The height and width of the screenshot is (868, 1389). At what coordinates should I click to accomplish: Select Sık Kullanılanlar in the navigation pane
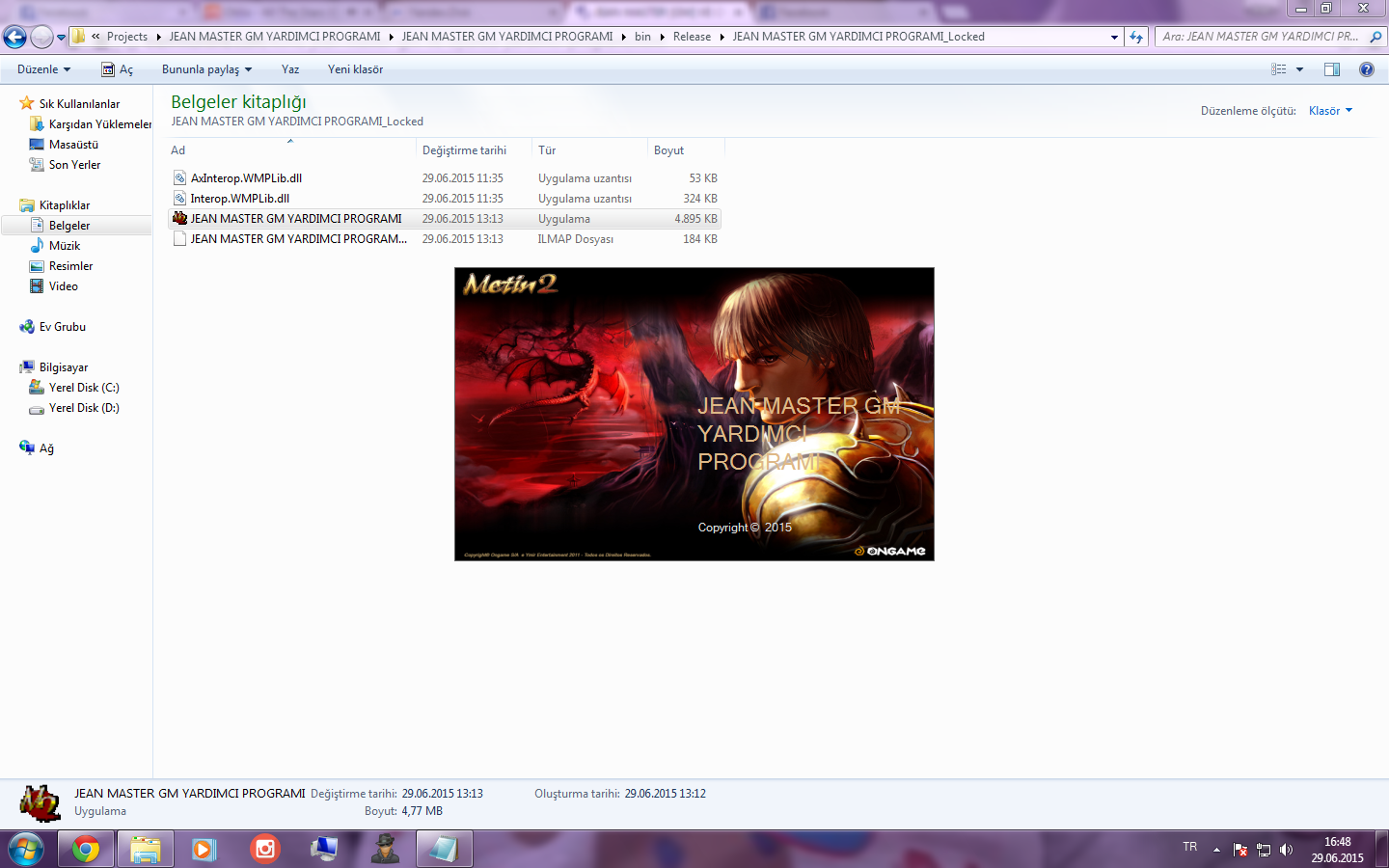pyautogui.click(x=79, y=104)
